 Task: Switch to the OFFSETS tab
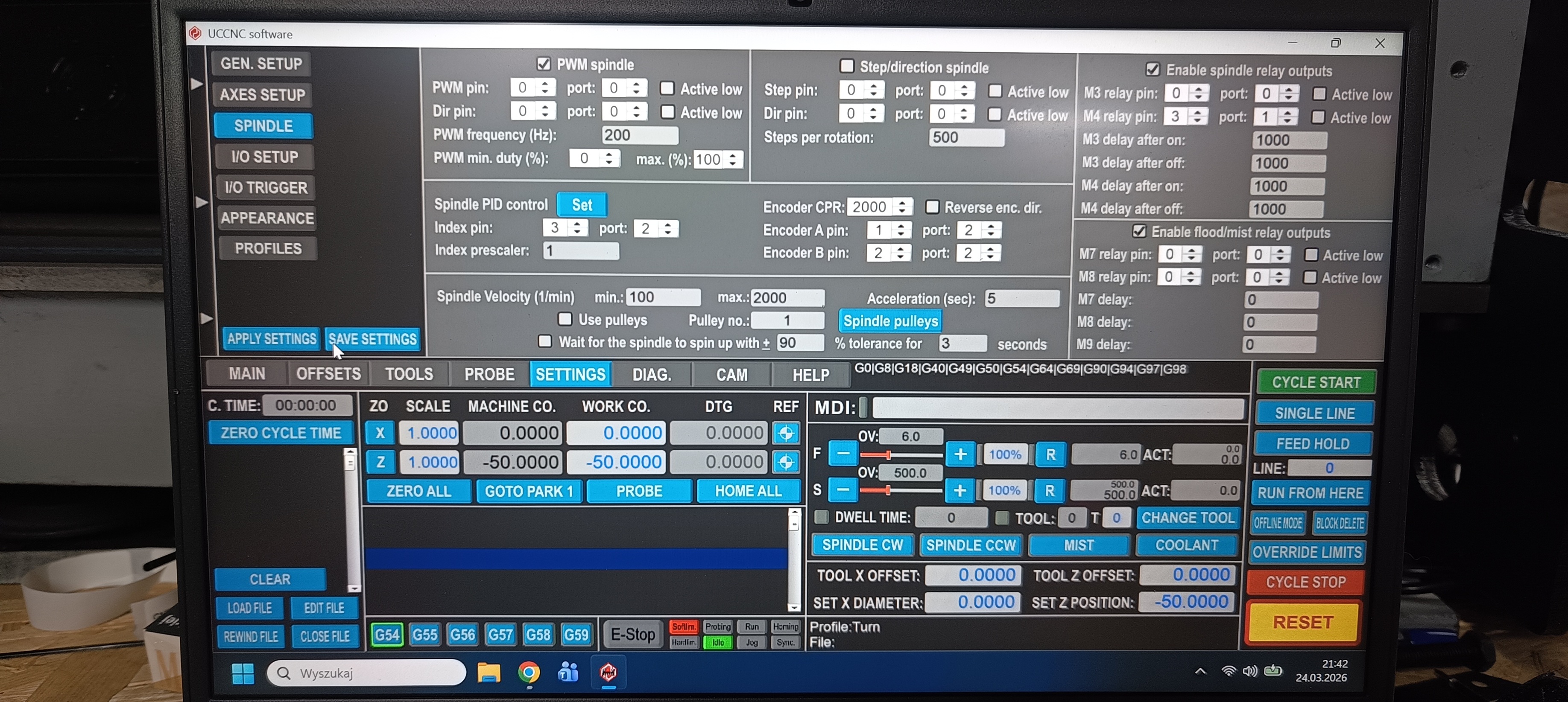coord(328,373)
